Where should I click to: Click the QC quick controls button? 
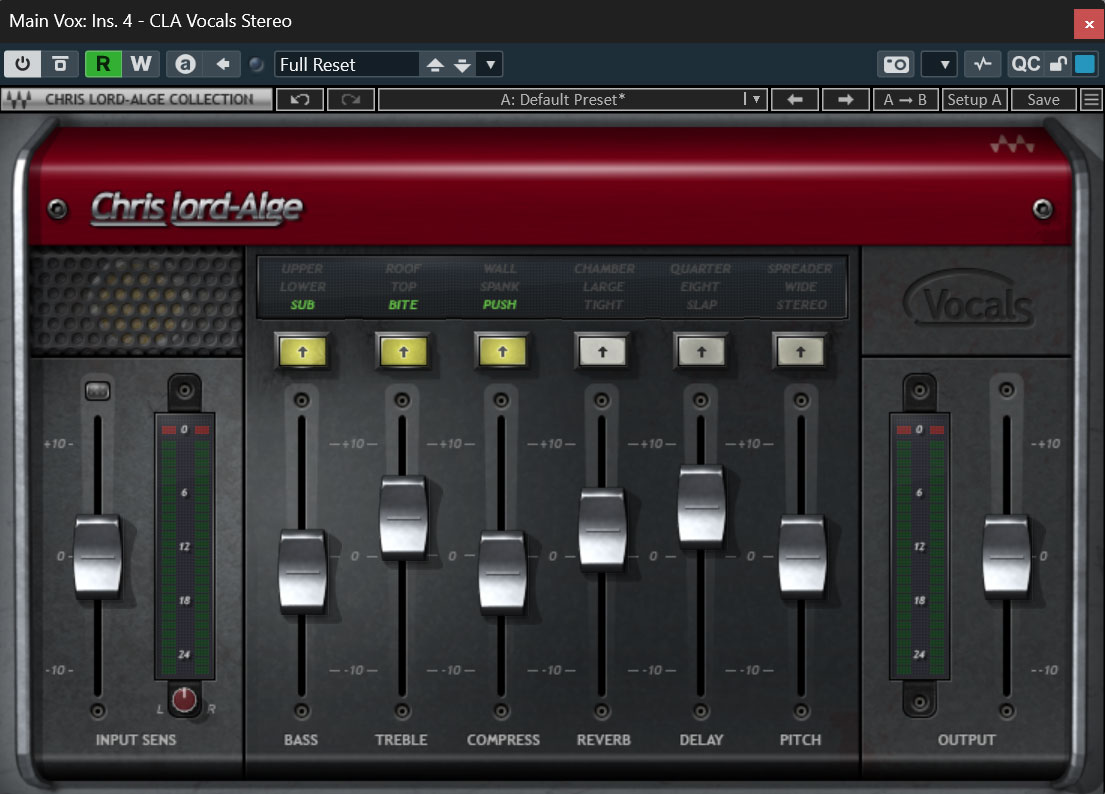coord(1026,64)
